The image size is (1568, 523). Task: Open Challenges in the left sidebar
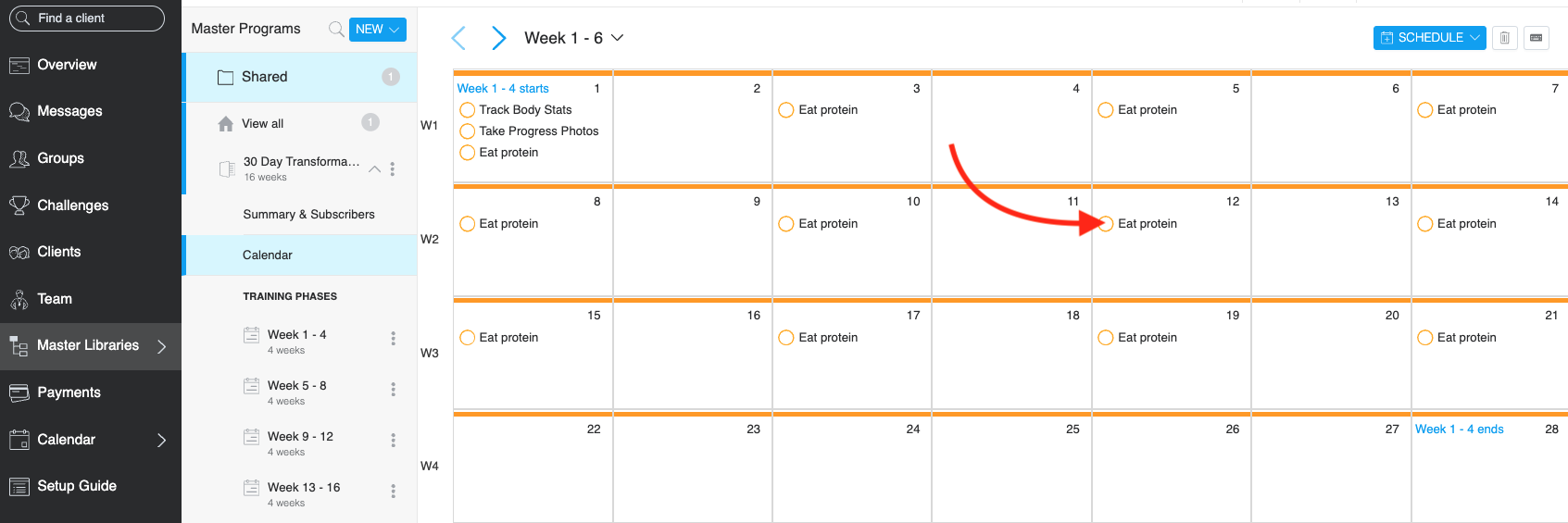pos(72,205)
